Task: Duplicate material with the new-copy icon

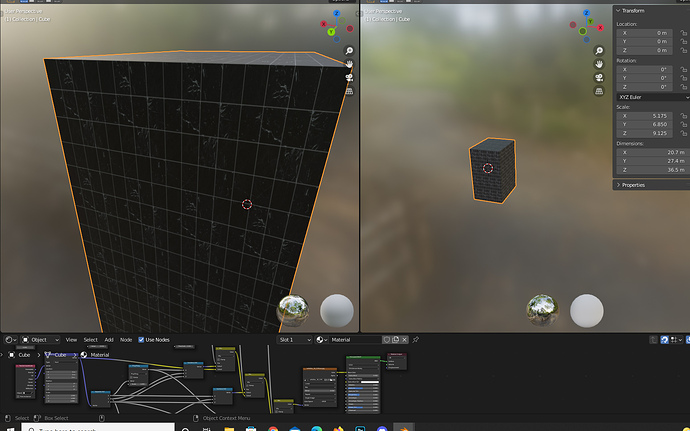Action: click(396, 339)
